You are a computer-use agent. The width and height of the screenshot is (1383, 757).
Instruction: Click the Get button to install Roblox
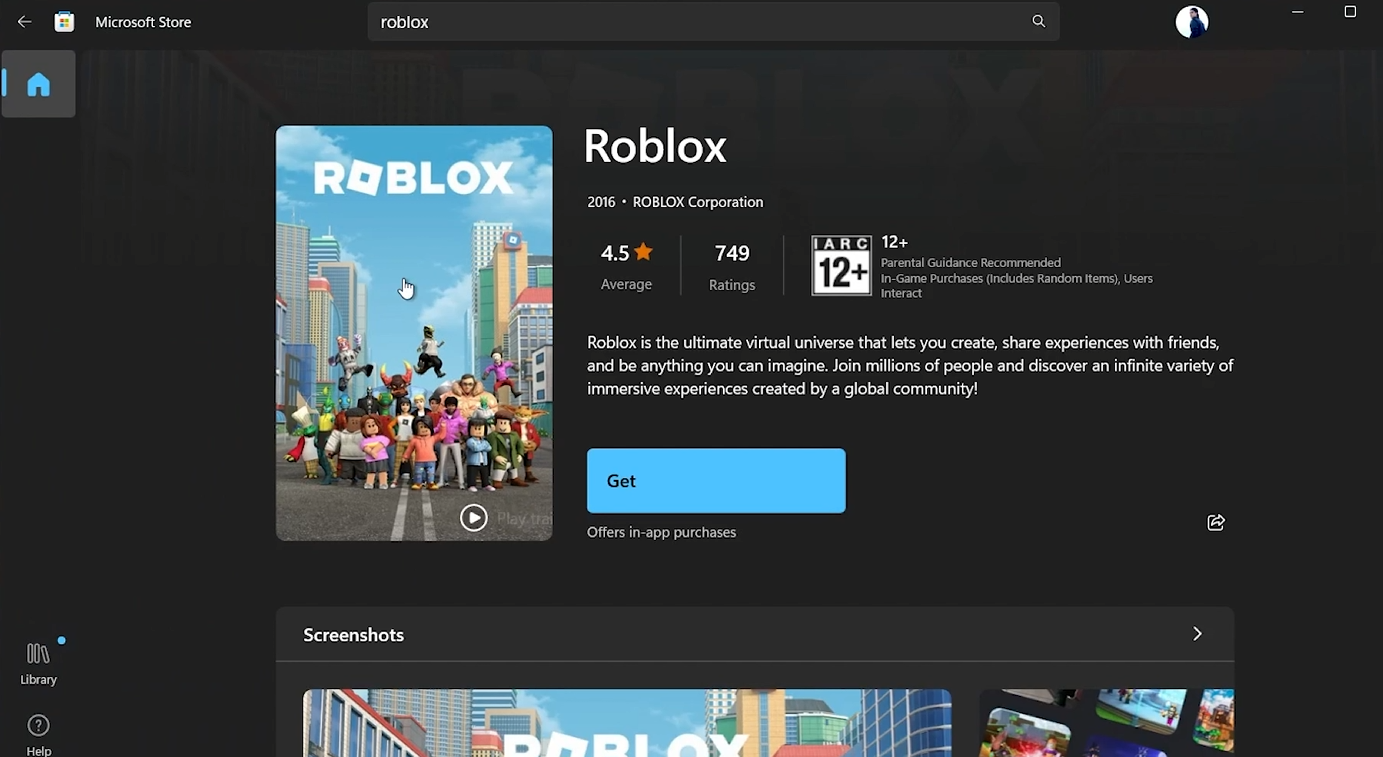tap(716, 481)
